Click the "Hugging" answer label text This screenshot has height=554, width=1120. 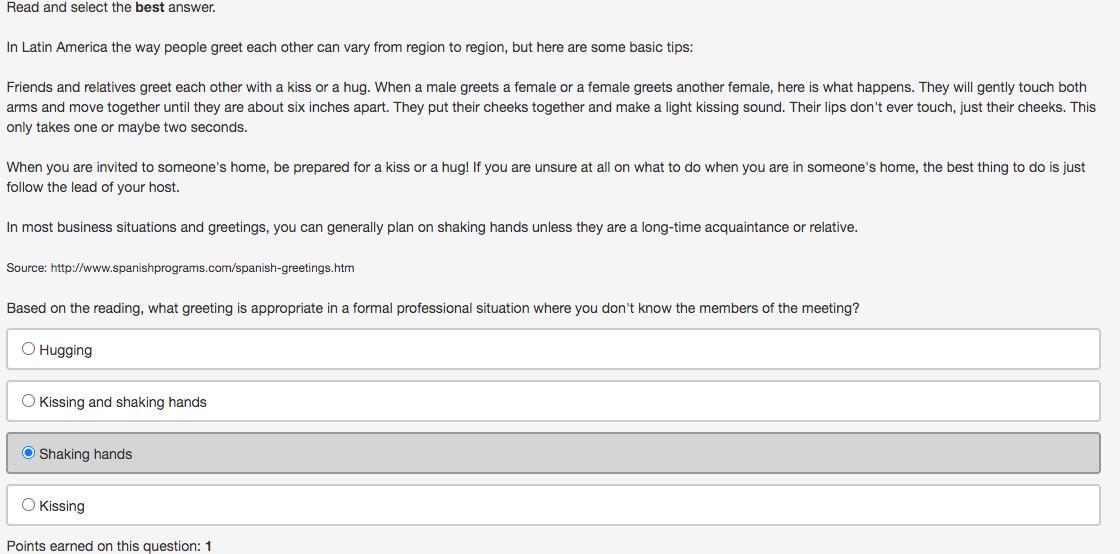66,351
